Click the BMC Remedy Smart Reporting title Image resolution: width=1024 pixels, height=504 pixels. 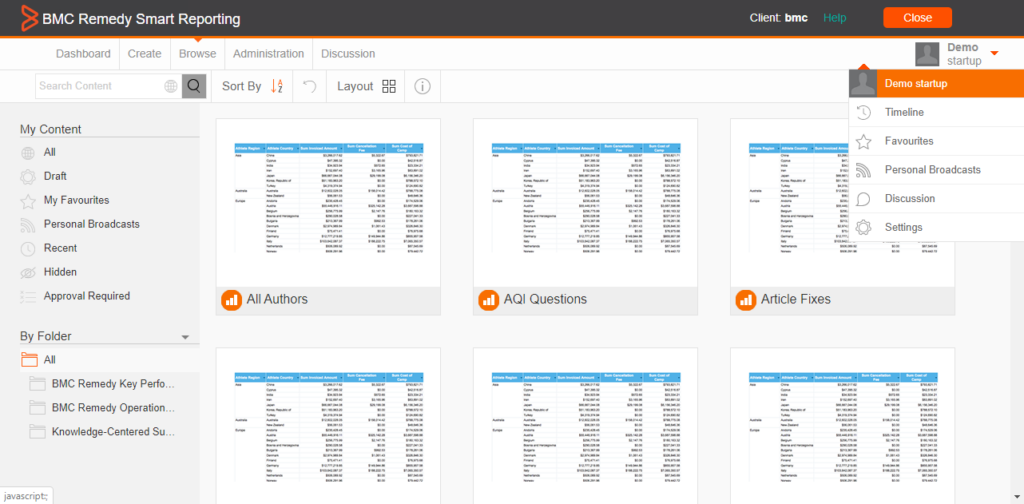[141, 19]
